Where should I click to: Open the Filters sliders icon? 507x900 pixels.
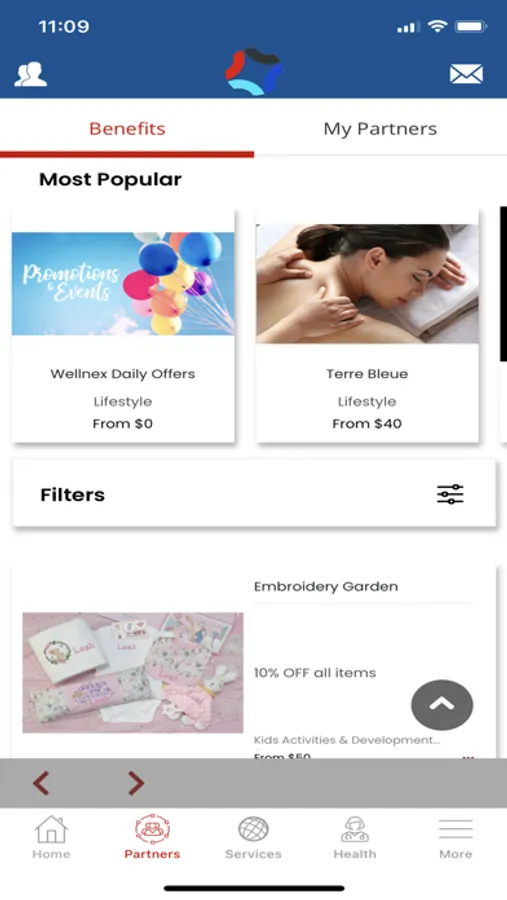pyautogui.click(x=450, y=494)
